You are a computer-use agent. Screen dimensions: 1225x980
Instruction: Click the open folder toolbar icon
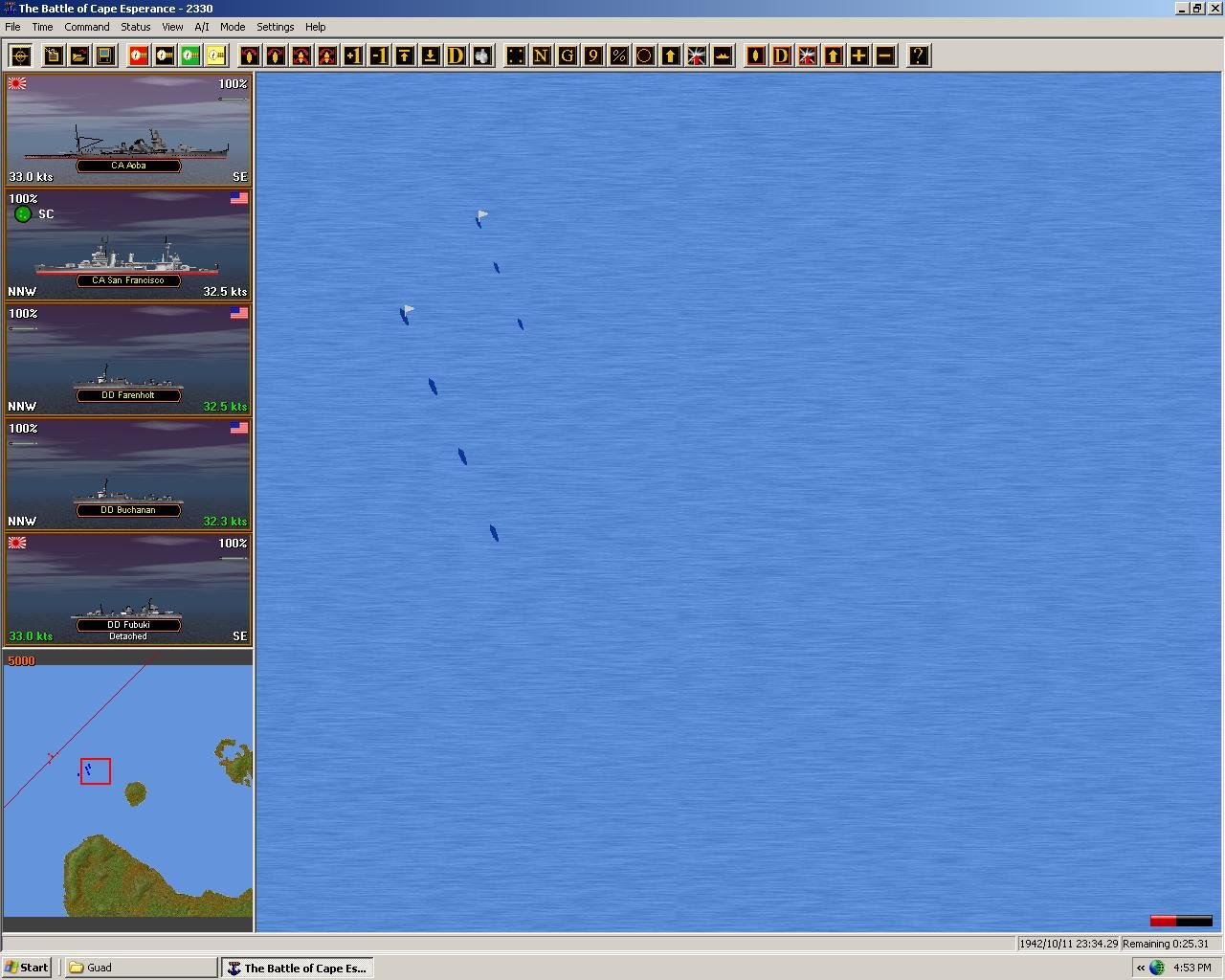78,56
